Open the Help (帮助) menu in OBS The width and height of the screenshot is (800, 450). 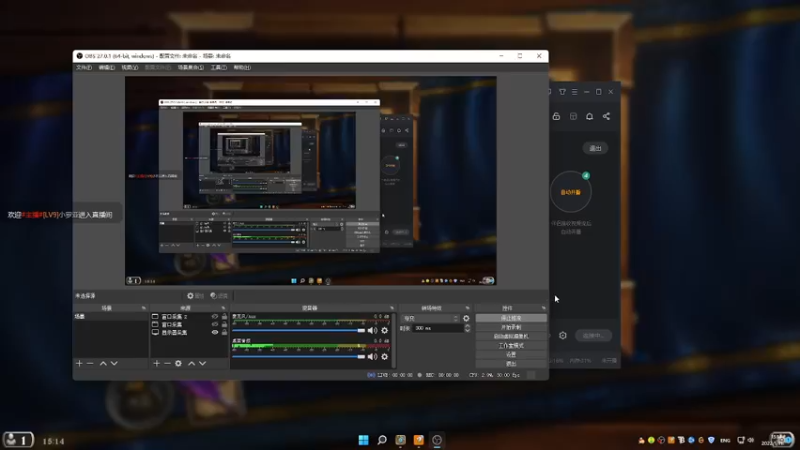point(242,67)
